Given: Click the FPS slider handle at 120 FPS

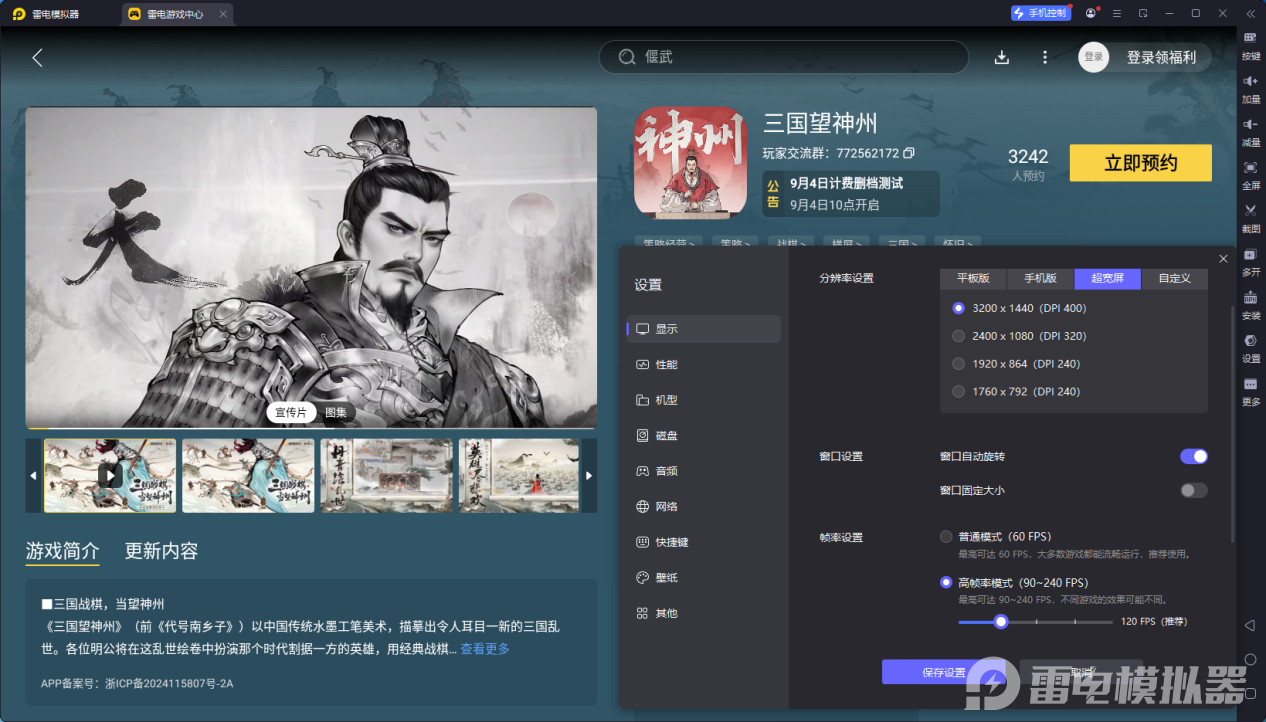Looking at the screenshot, I should [x=1000, y=621].
